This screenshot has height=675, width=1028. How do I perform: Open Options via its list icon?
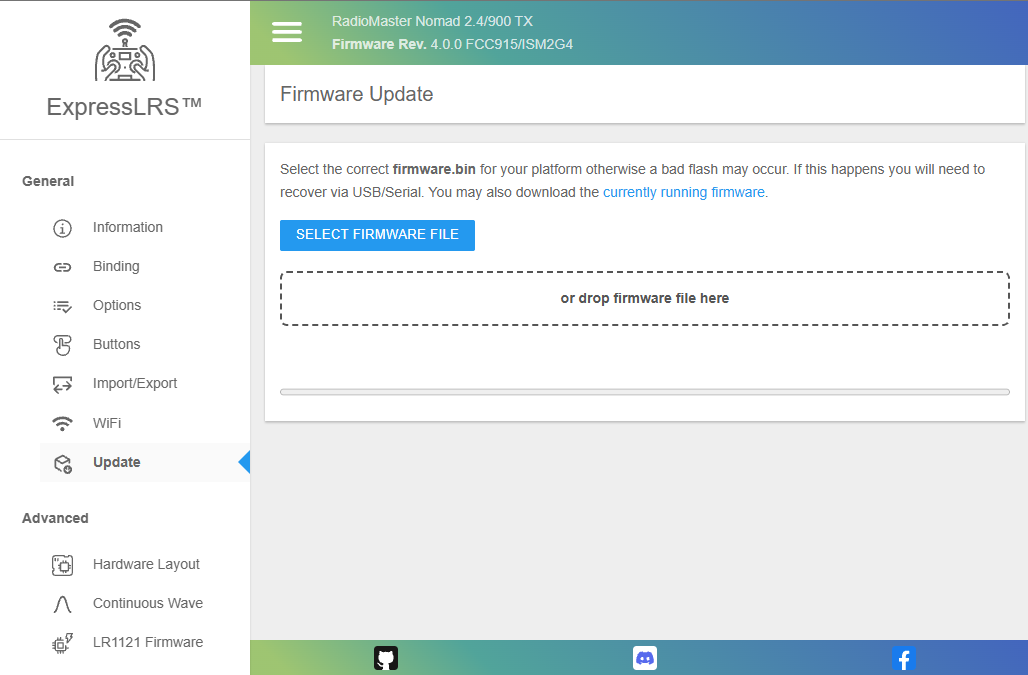click(62, 306)
